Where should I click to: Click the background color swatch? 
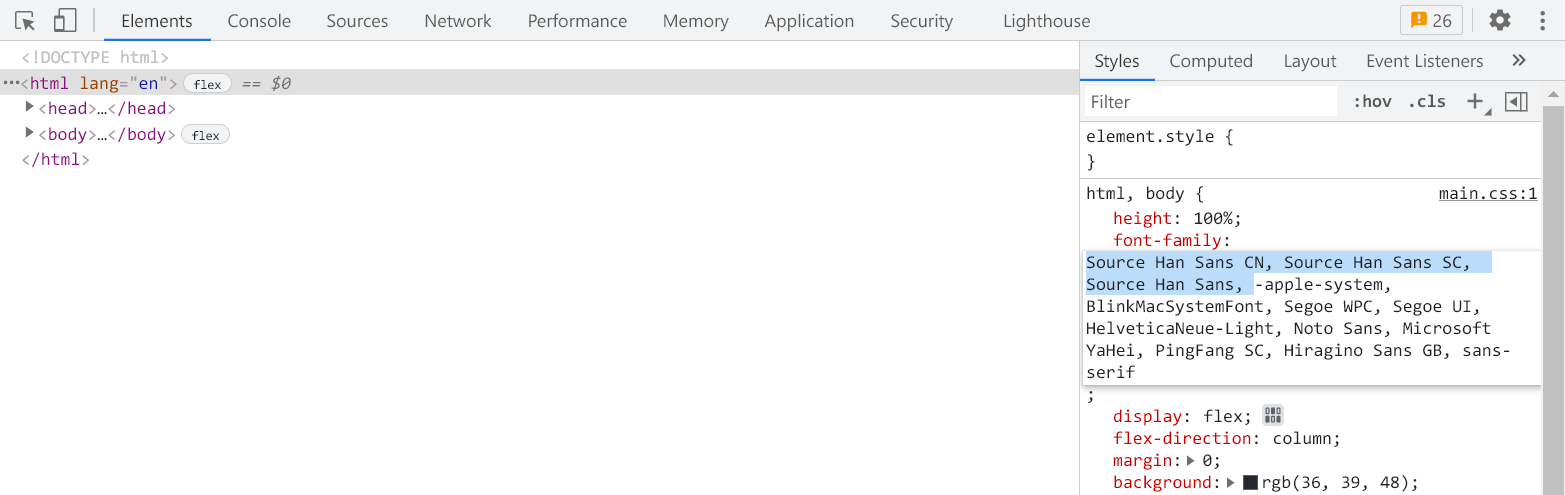(x=1250, y=483)
